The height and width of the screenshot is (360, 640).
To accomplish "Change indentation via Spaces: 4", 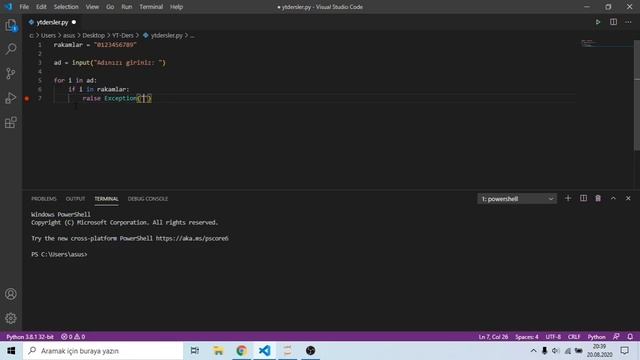I will click(527, 337).
